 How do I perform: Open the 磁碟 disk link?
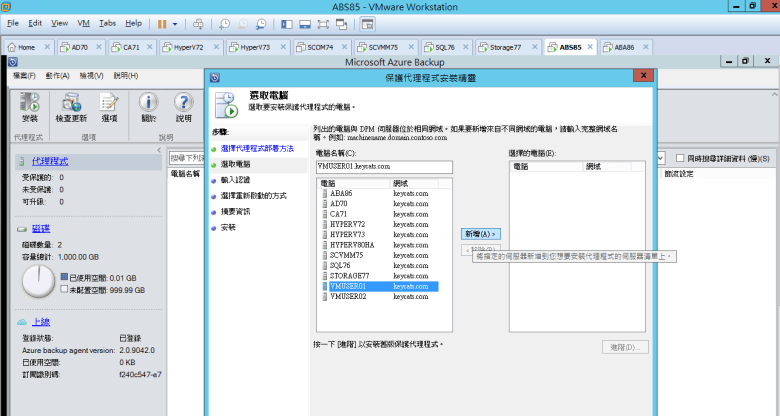pos(41,228)
